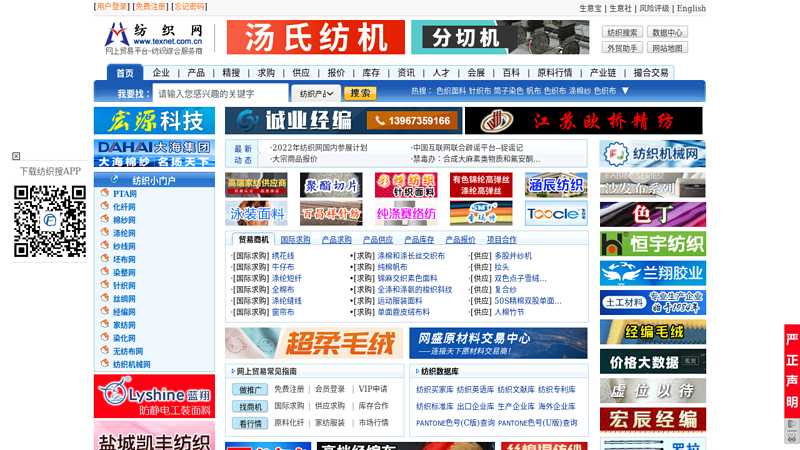
Task: Click the icon beside 家纺网
Action: 105,324
